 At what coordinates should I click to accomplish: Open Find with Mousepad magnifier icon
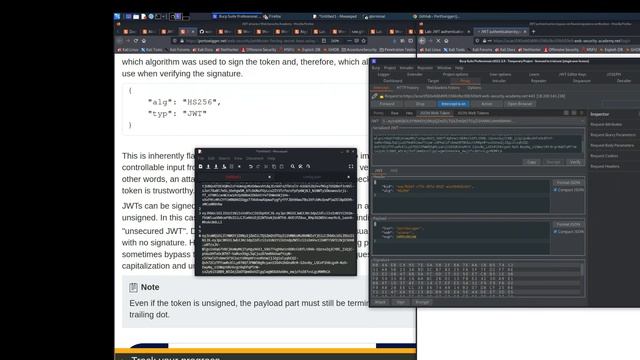293,167
